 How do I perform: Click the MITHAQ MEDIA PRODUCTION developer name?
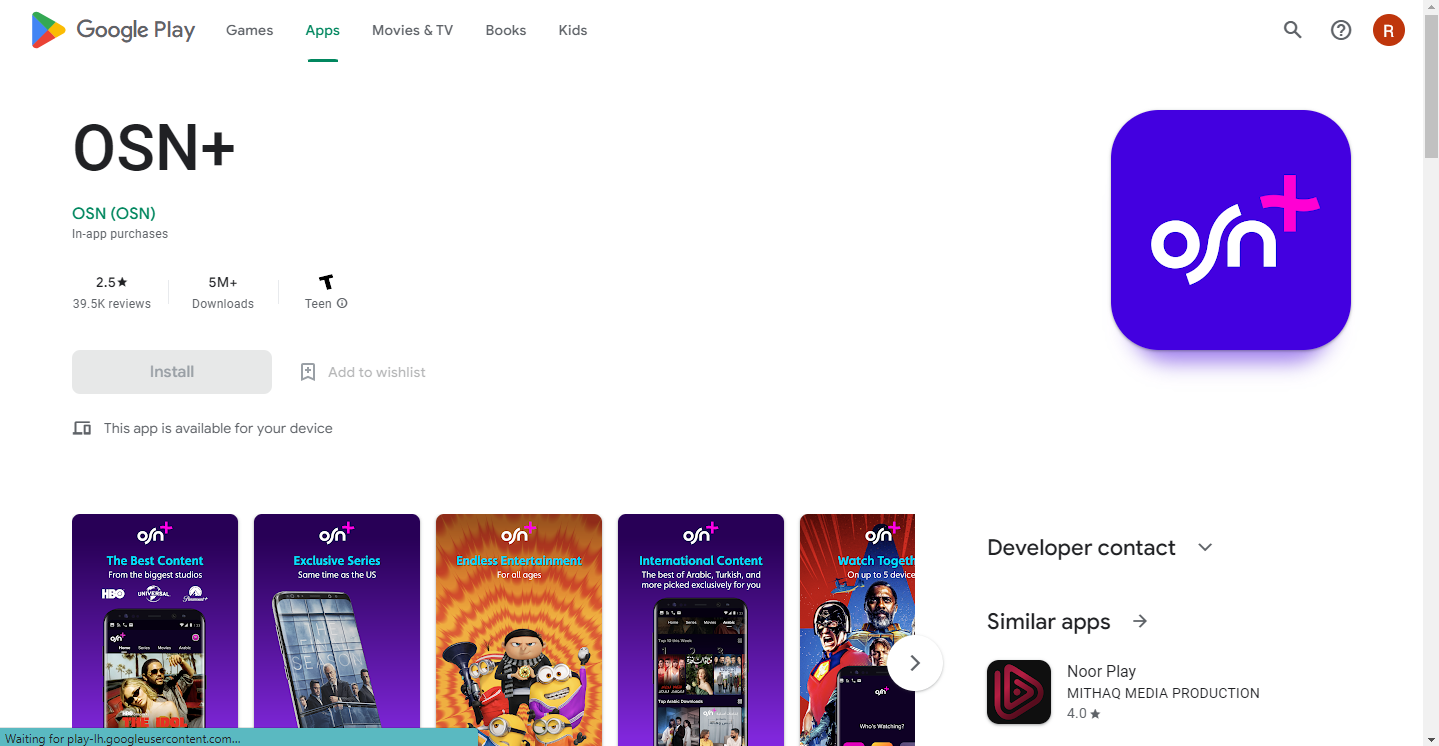coord(1163,693)
